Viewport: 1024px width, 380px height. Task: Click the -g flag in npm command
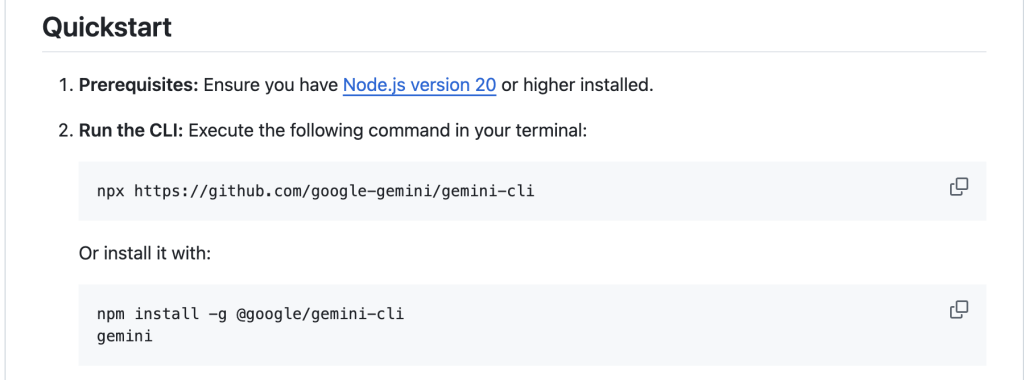217,314
